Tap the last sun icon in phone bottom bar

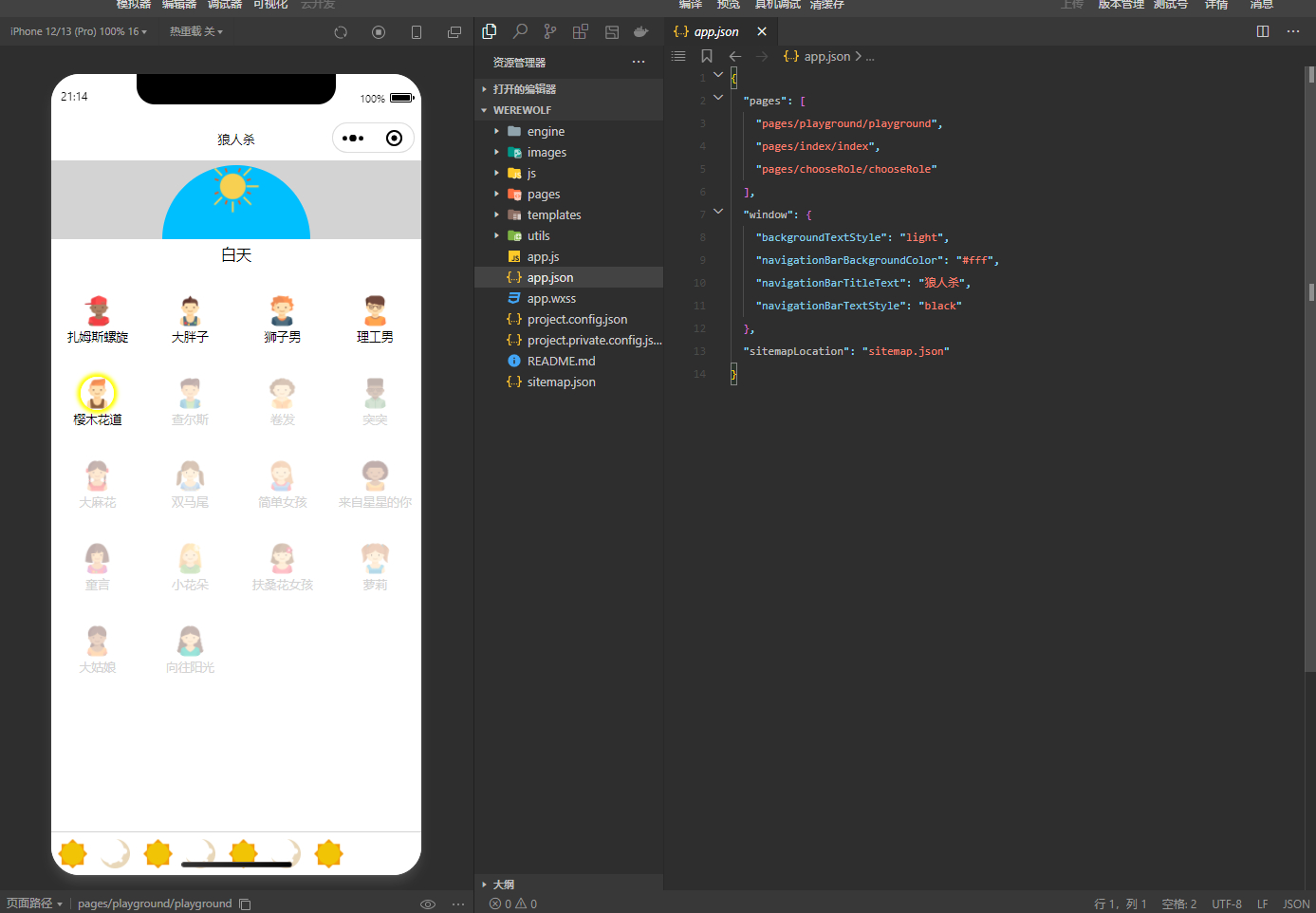328,854
